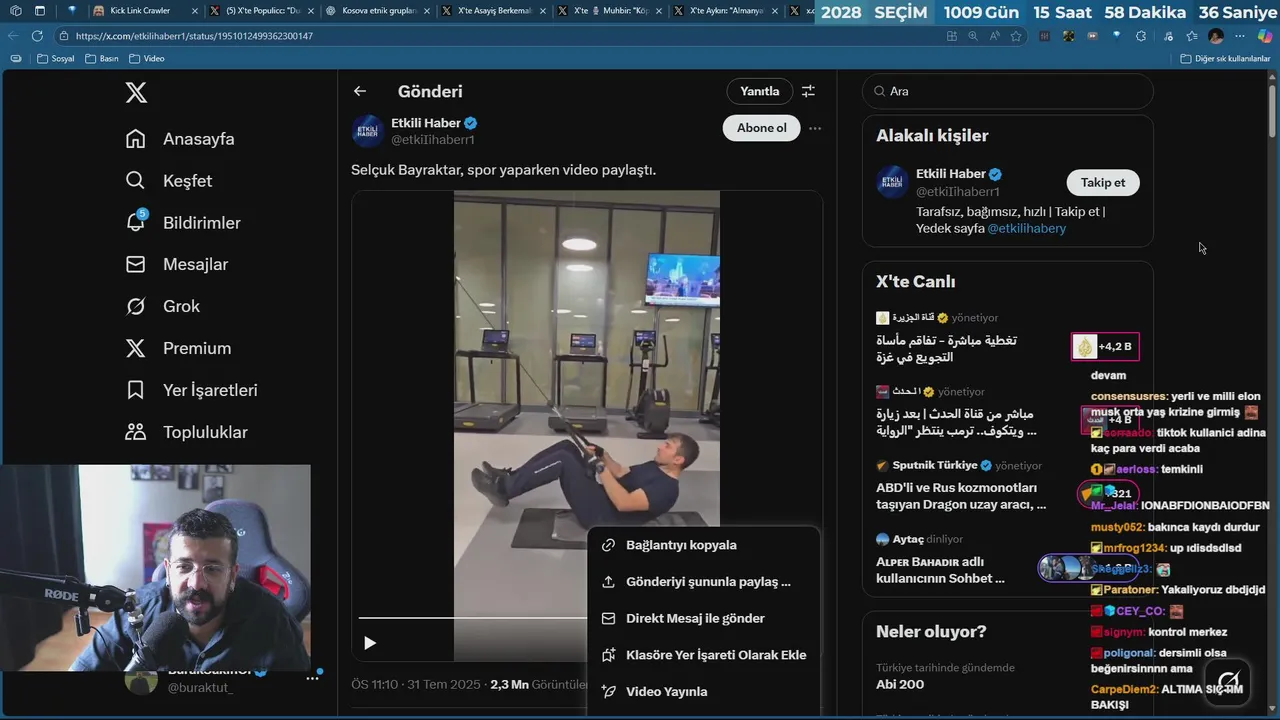
Task: Select Bağlantıyı kopyala menu item
Action: (x=703, y=545)
